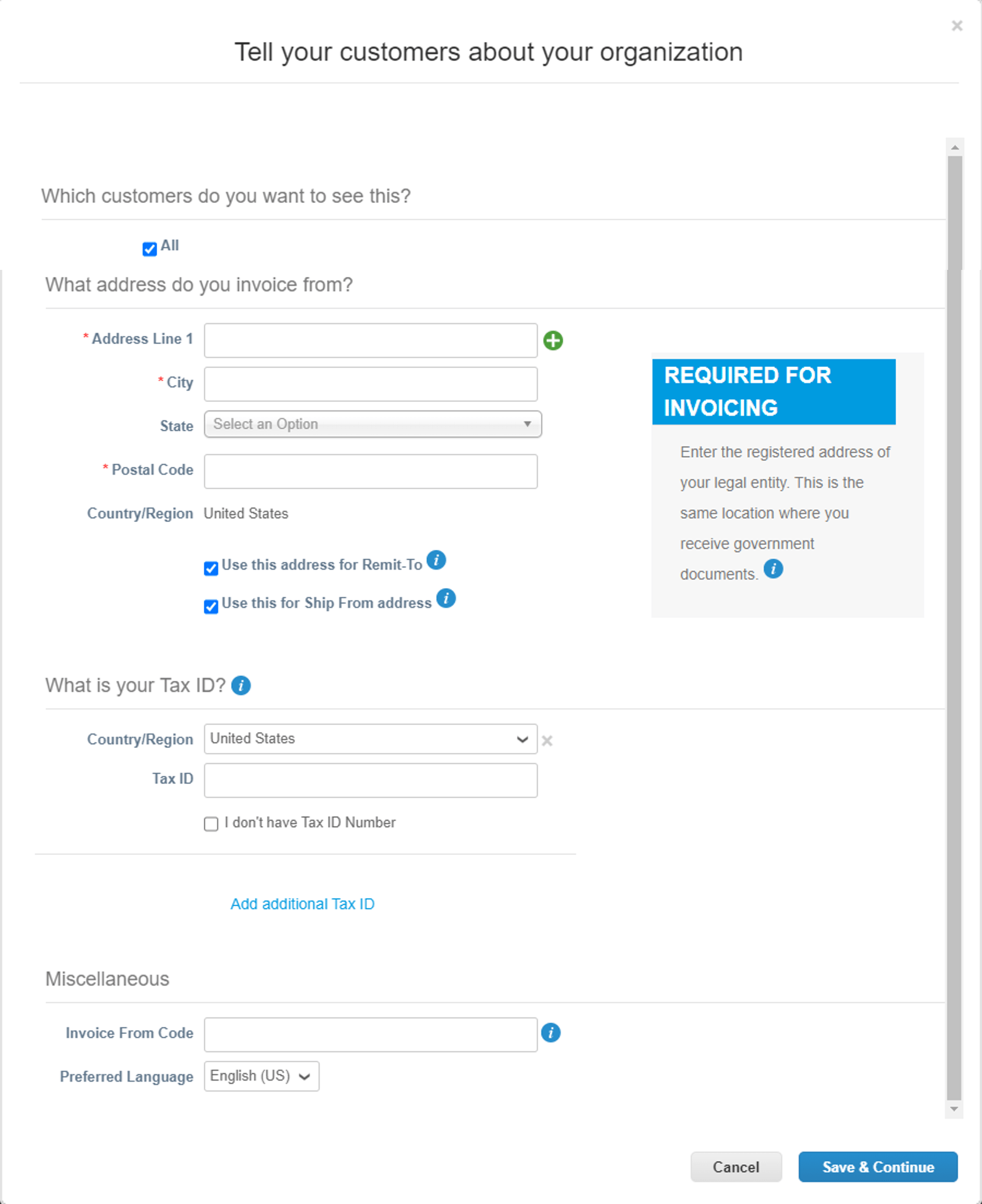
Task: Uncheck Use this for Ship From address
Action: (x=210, y=606)
